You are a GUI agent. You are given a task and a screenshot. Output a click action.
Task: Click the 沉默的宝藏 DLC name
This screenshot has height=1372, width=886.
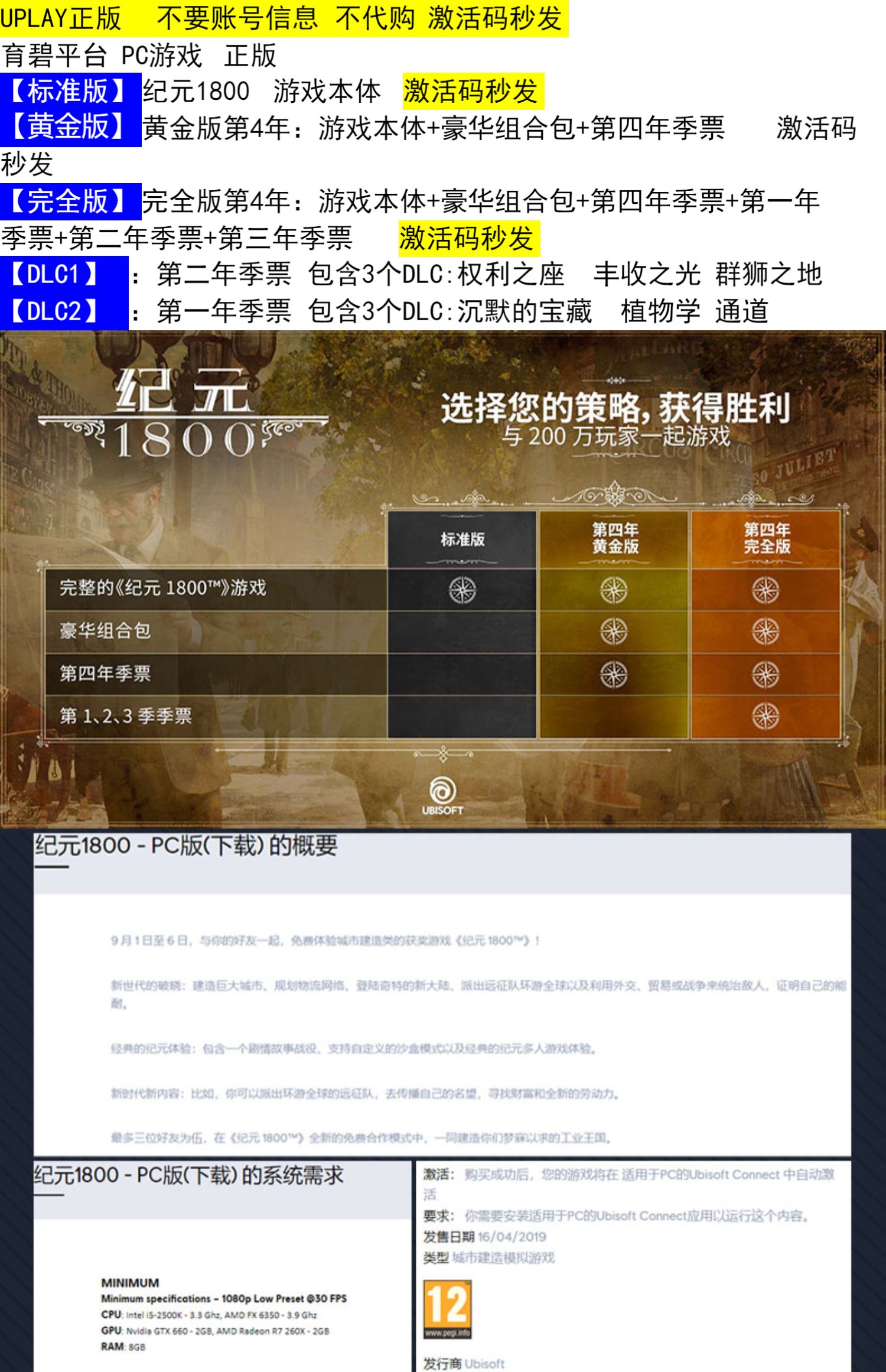point(525,312)
